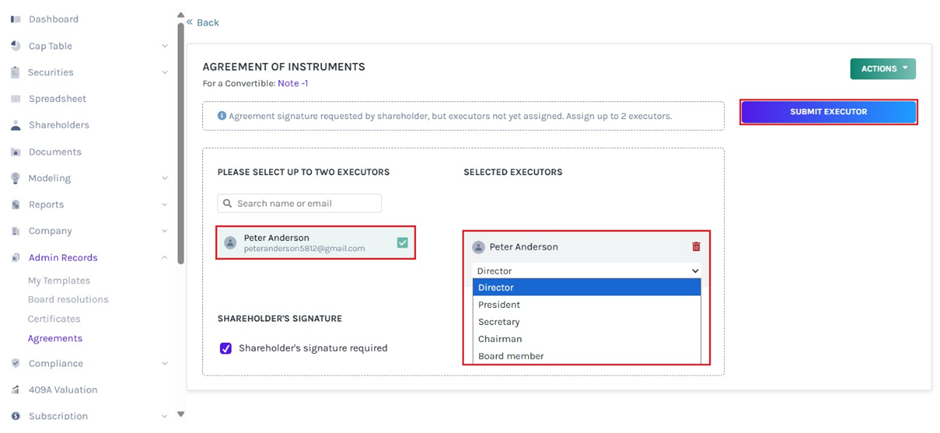Screen dimensions: 940x433
Task: Click the Spreadsheet grid icon
Action: pos(16,99)
